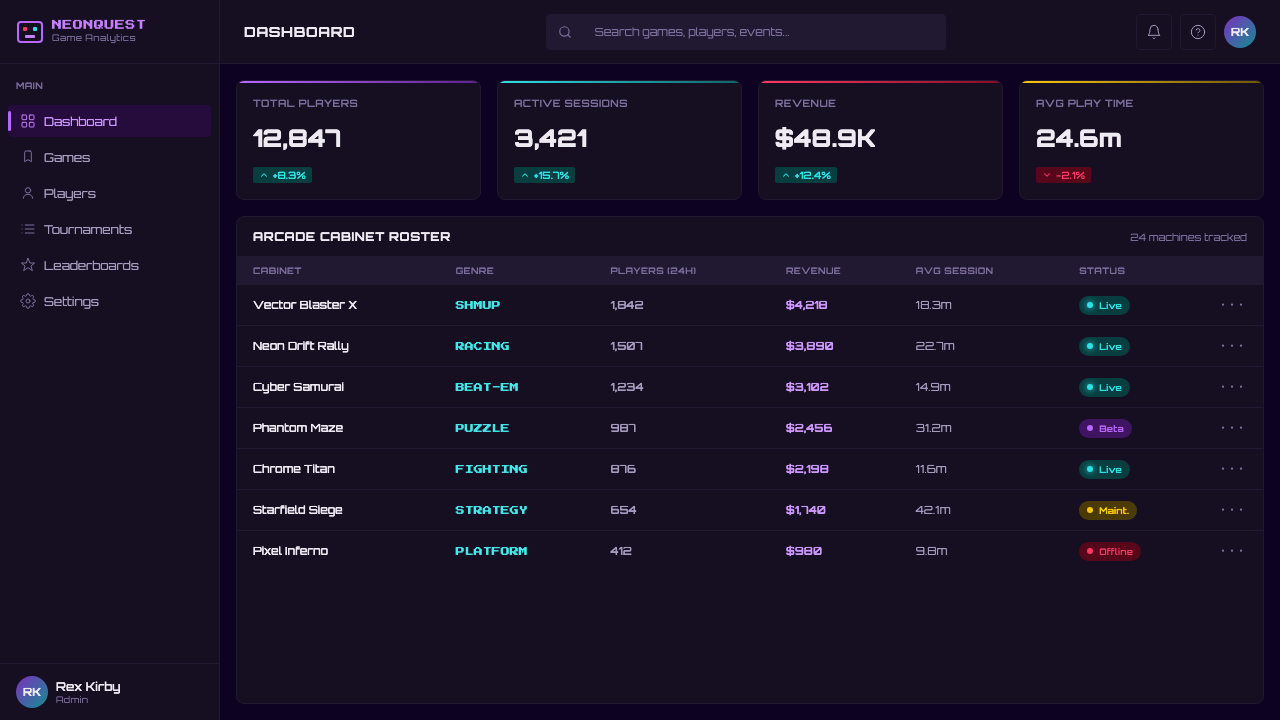1280x720 pixels.
Task: Click the Tournaments list icon
Action: (28, 229)
